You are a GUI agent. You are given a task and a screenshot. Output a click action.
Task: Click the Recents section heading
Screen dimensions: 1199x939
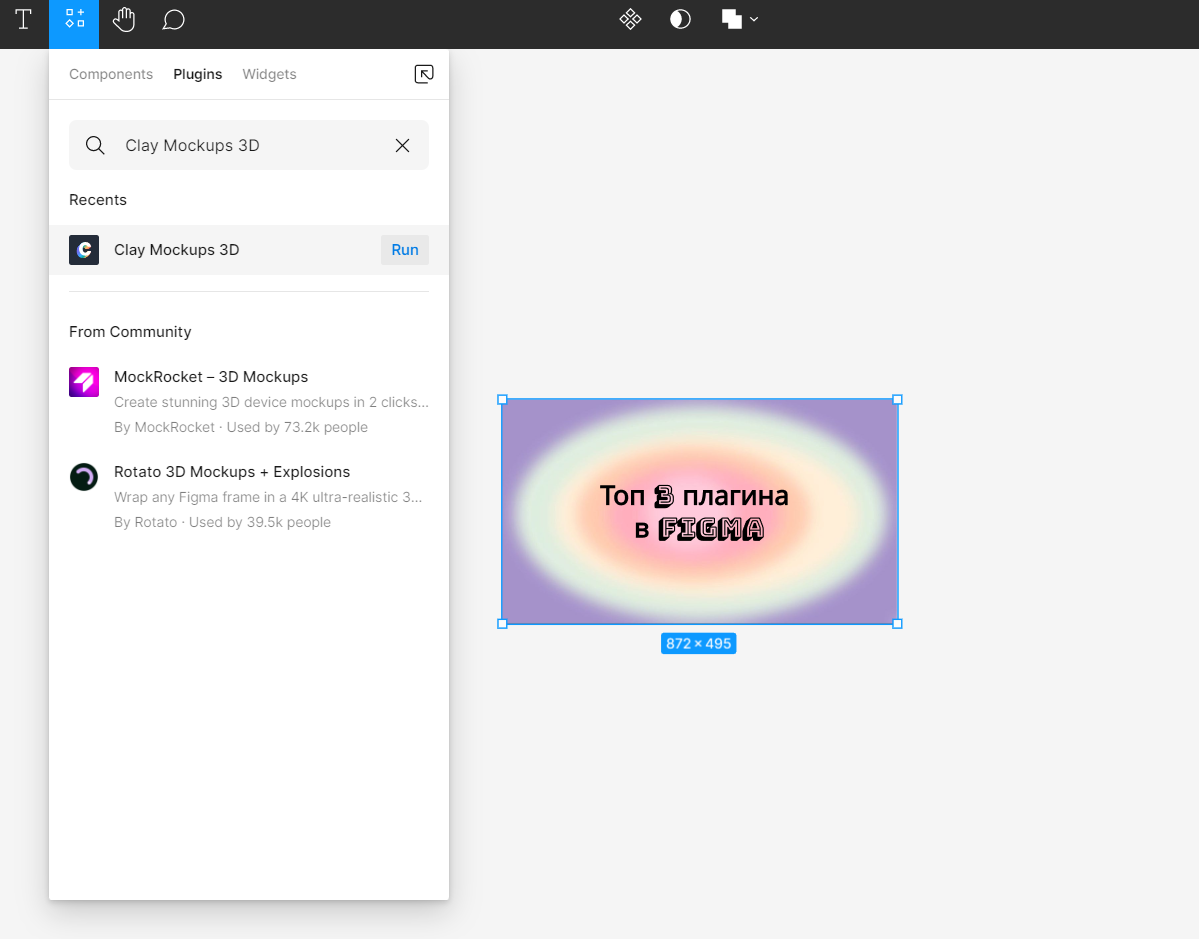click(x=98, y=200)
